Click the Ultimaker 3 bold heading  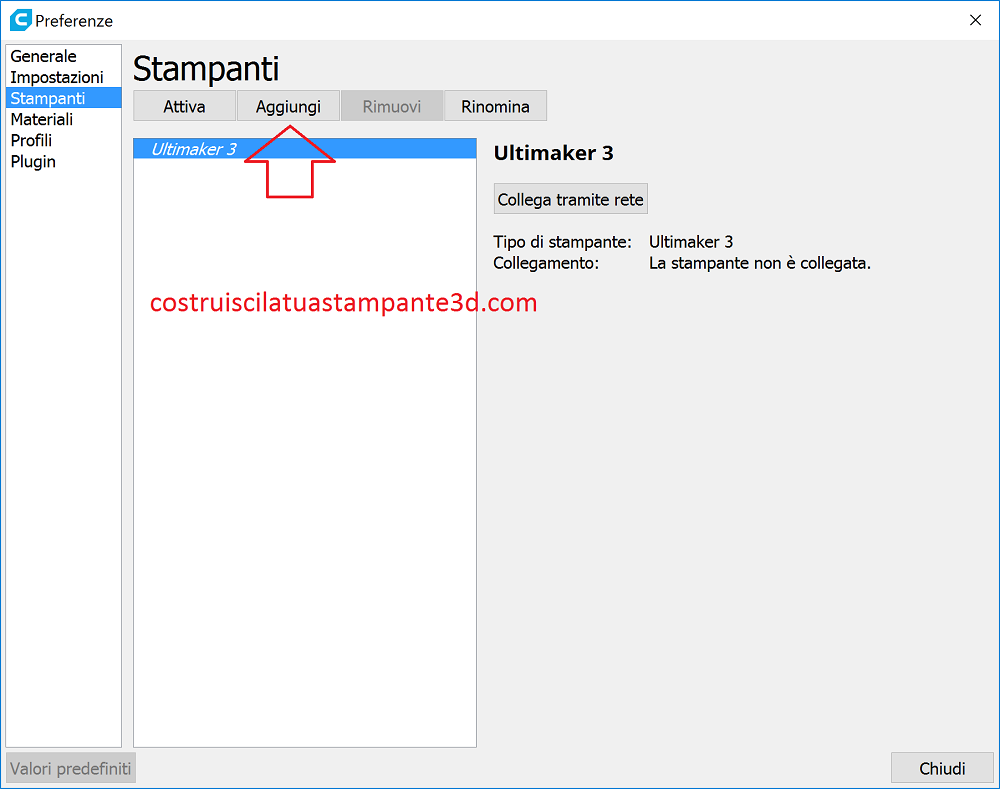tap(554, 153)
